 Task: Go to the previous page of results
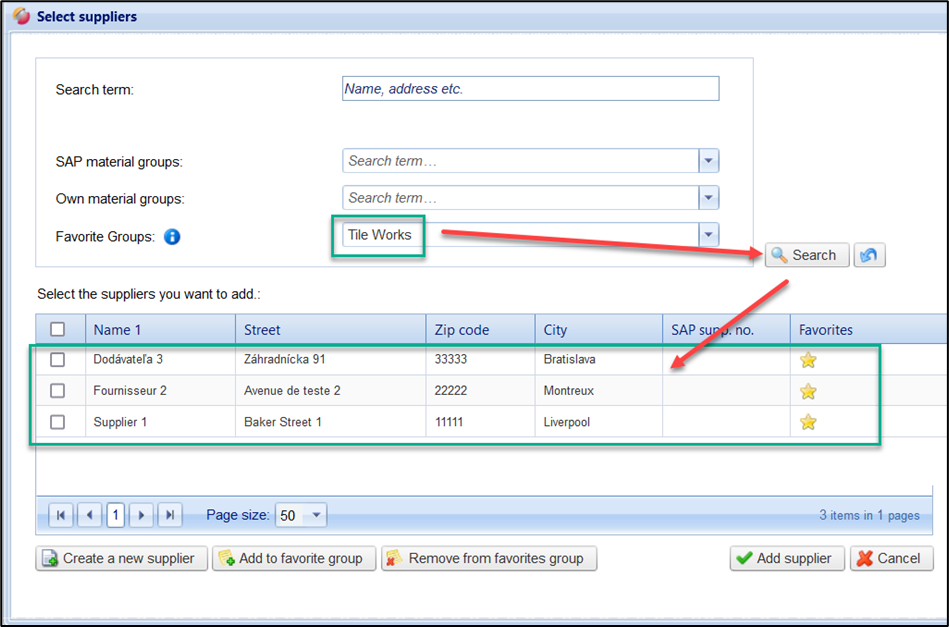(90, 515)
